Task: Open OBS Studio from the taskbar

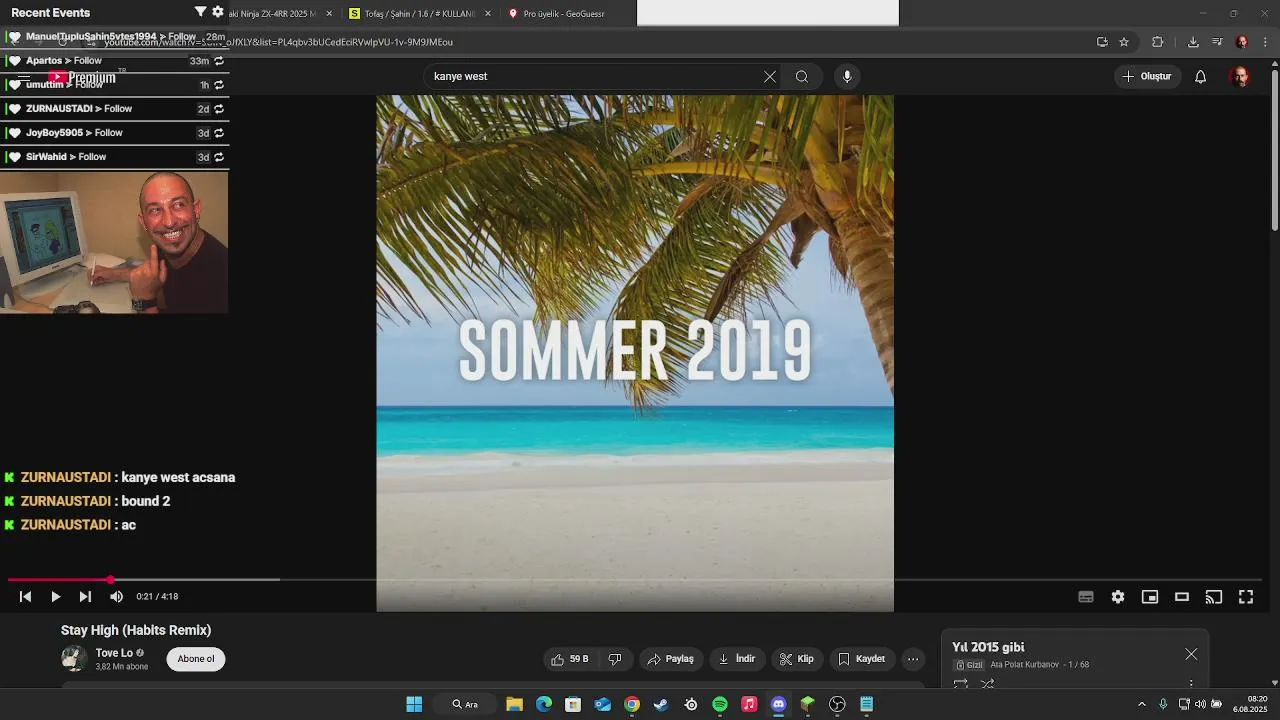Action: 838,704
